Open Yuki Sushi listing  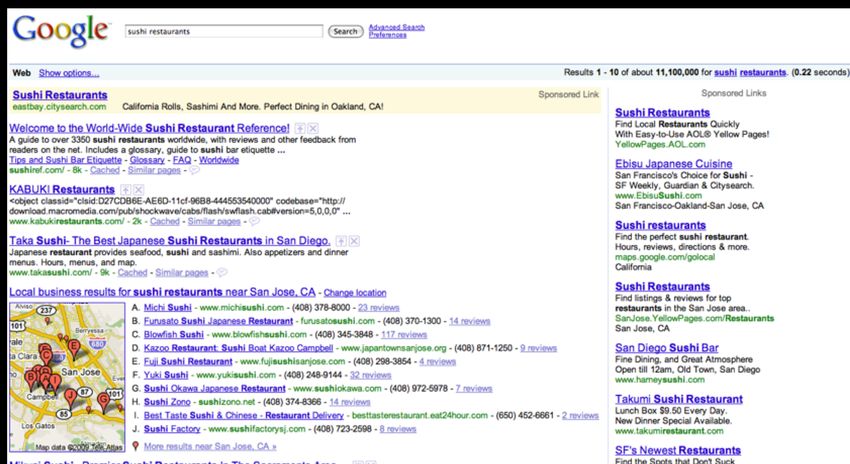pyautogui.click(x=166, y=375)
